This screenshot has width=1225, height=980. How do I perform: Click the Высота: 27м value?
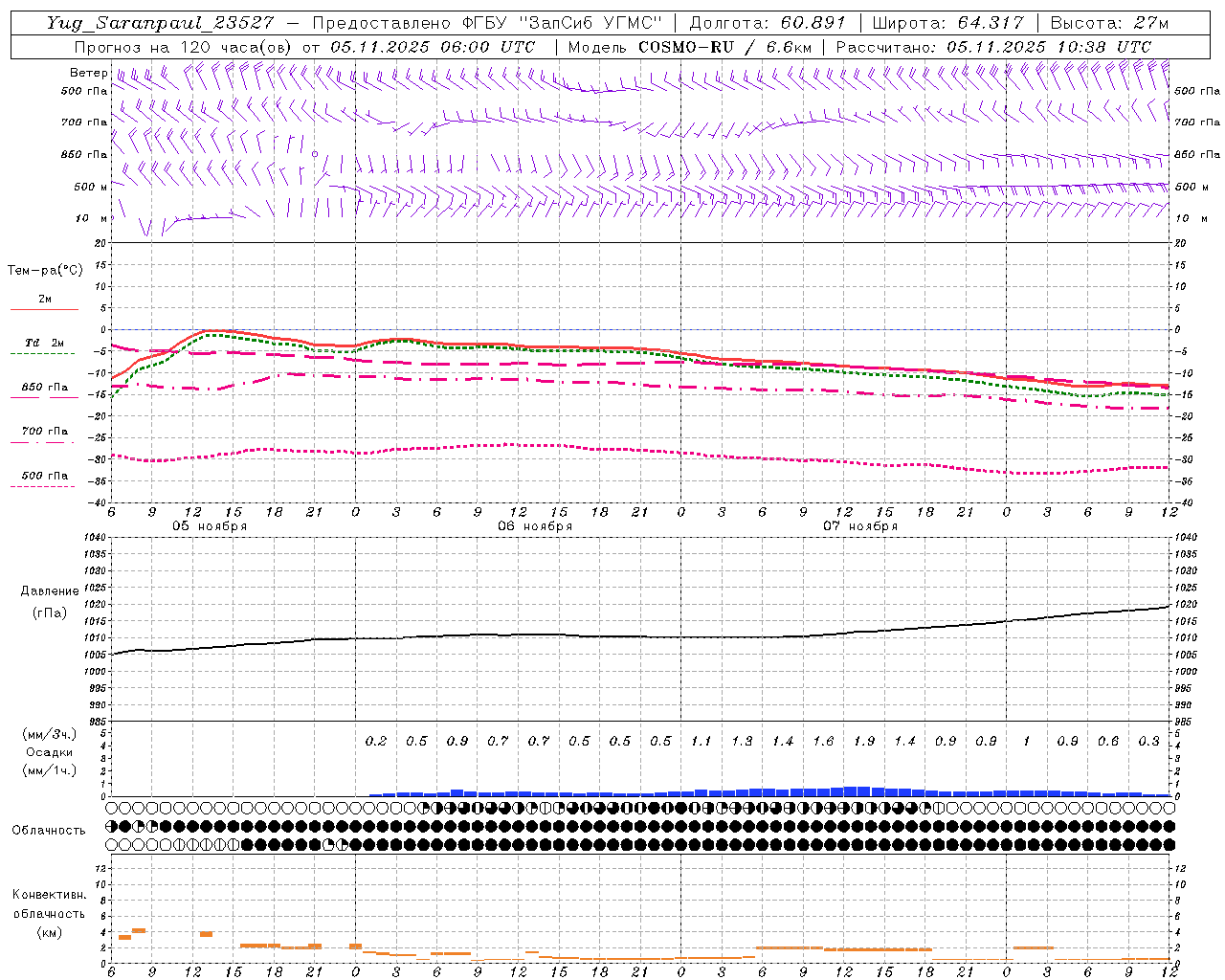1109,23
